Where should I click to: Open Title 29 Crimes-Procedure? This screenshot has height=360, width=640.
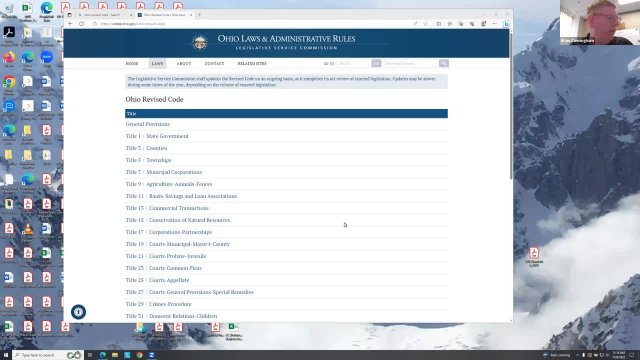(x=158, y=304)
